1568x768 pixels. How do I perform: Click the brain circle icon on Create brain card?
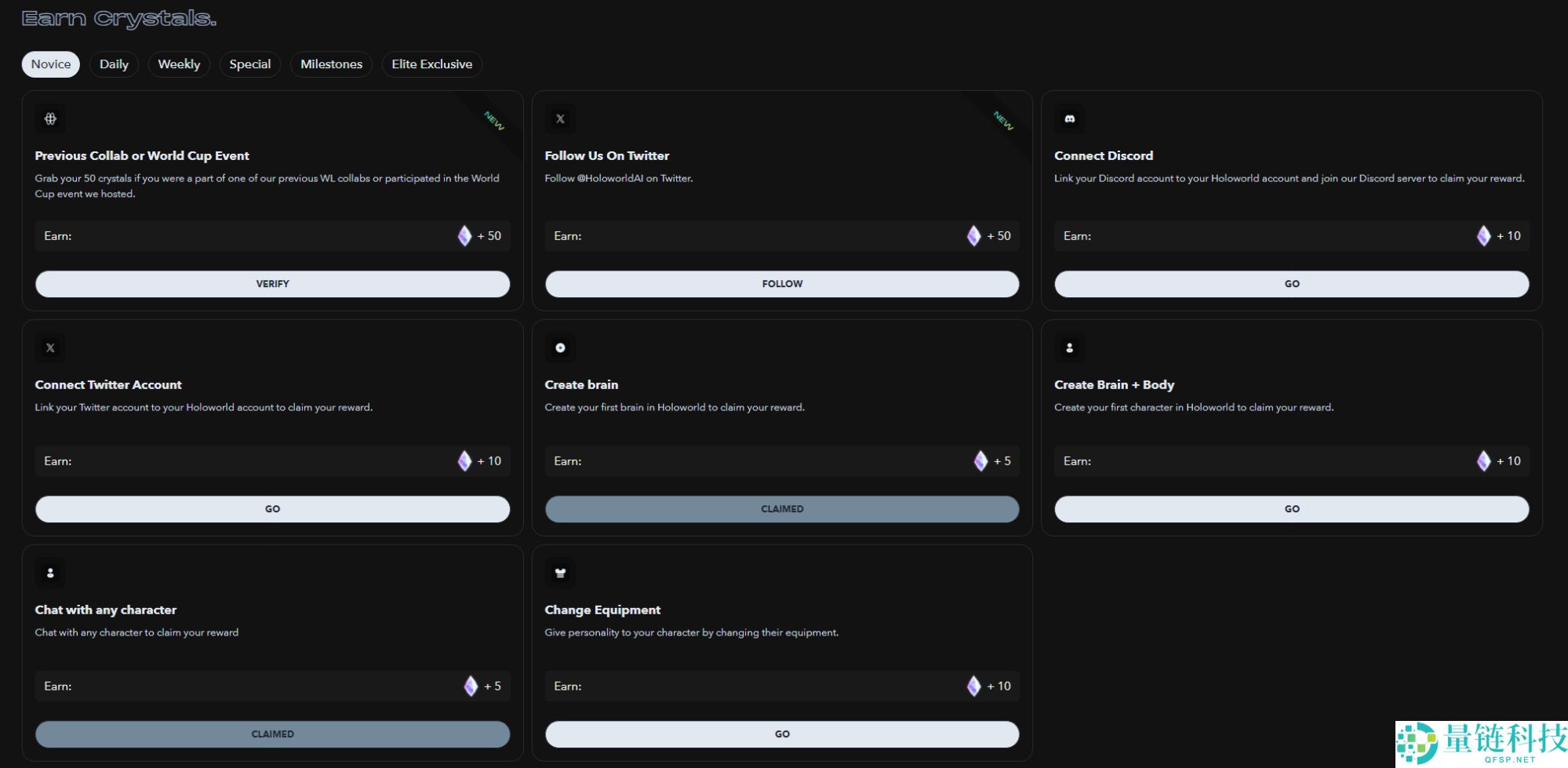pos(560,348)
